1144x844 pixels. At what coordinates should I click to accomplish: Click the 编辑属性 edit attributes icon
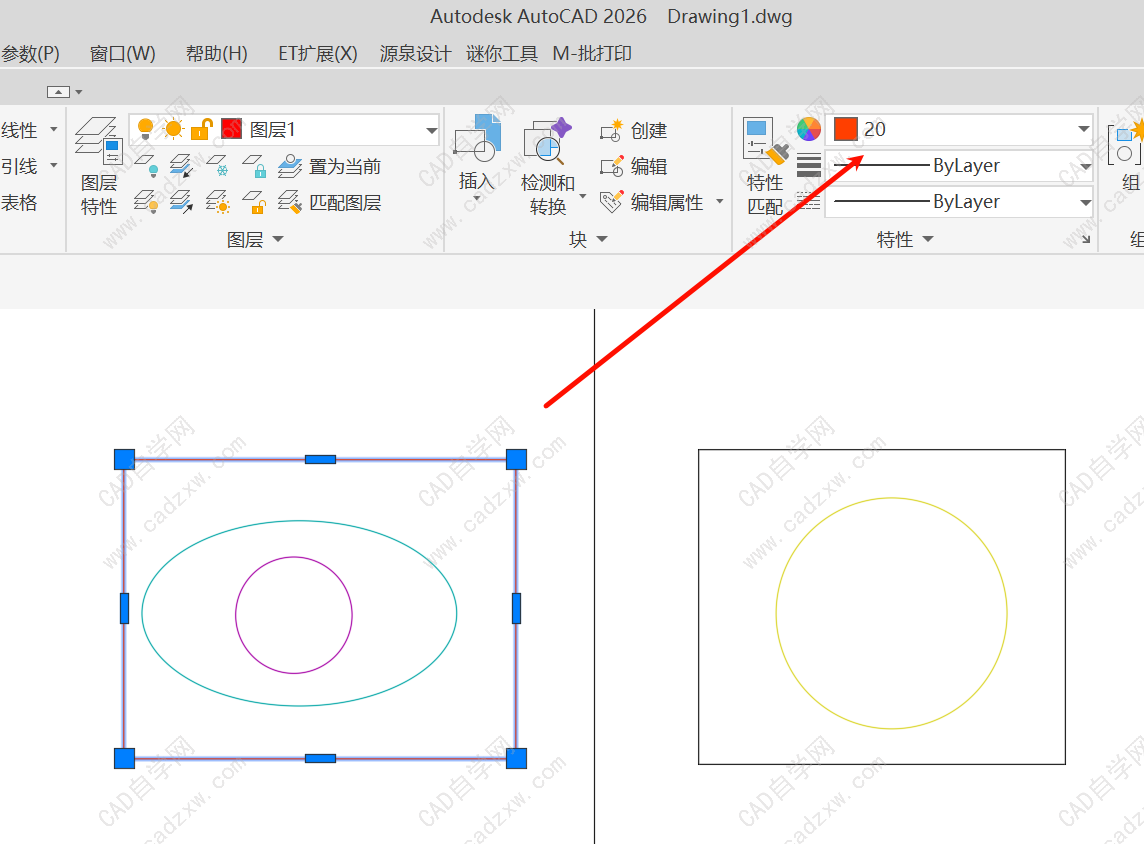point(611,202)
